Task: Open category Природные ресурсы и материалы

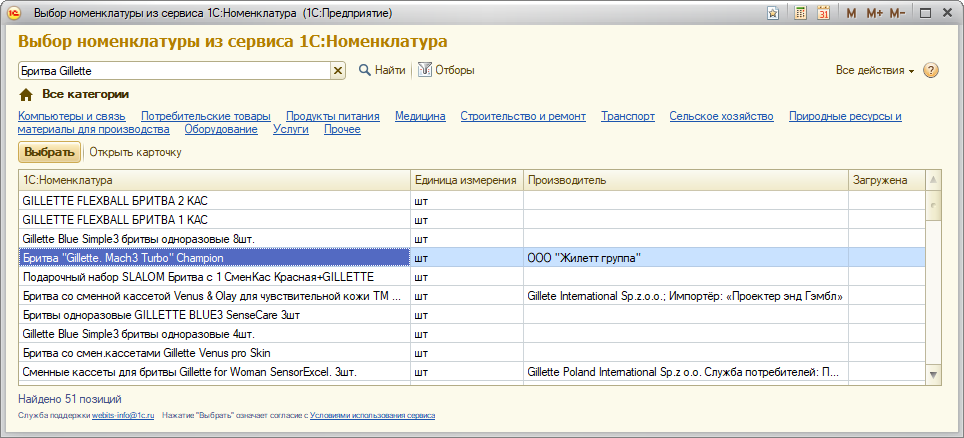Action: (845, 116)
